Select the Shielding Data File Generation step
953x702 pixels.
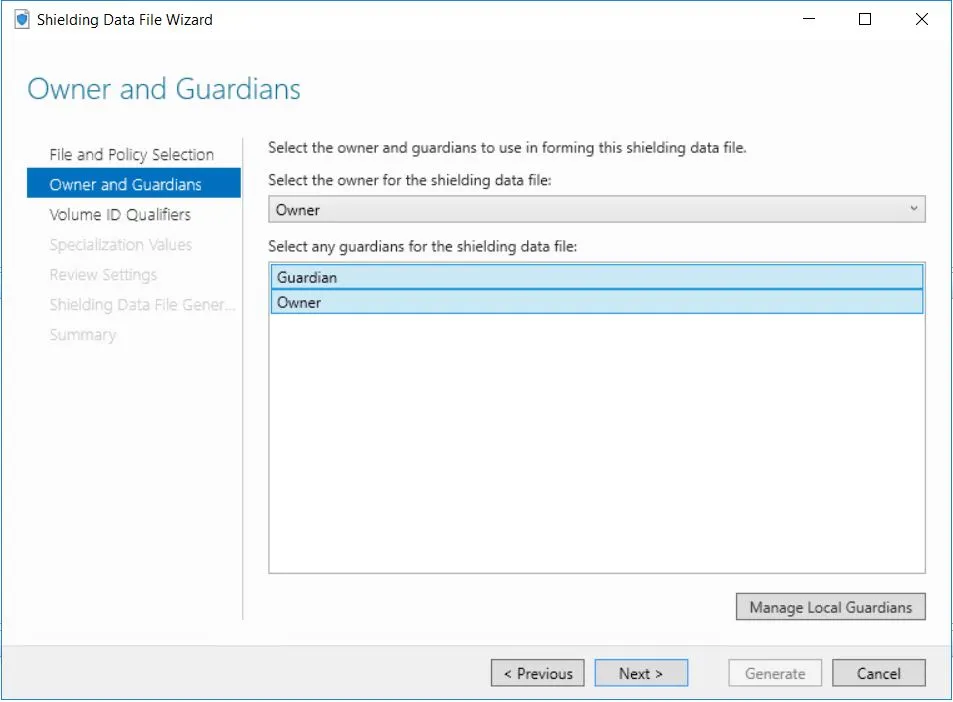coord(141,305)
